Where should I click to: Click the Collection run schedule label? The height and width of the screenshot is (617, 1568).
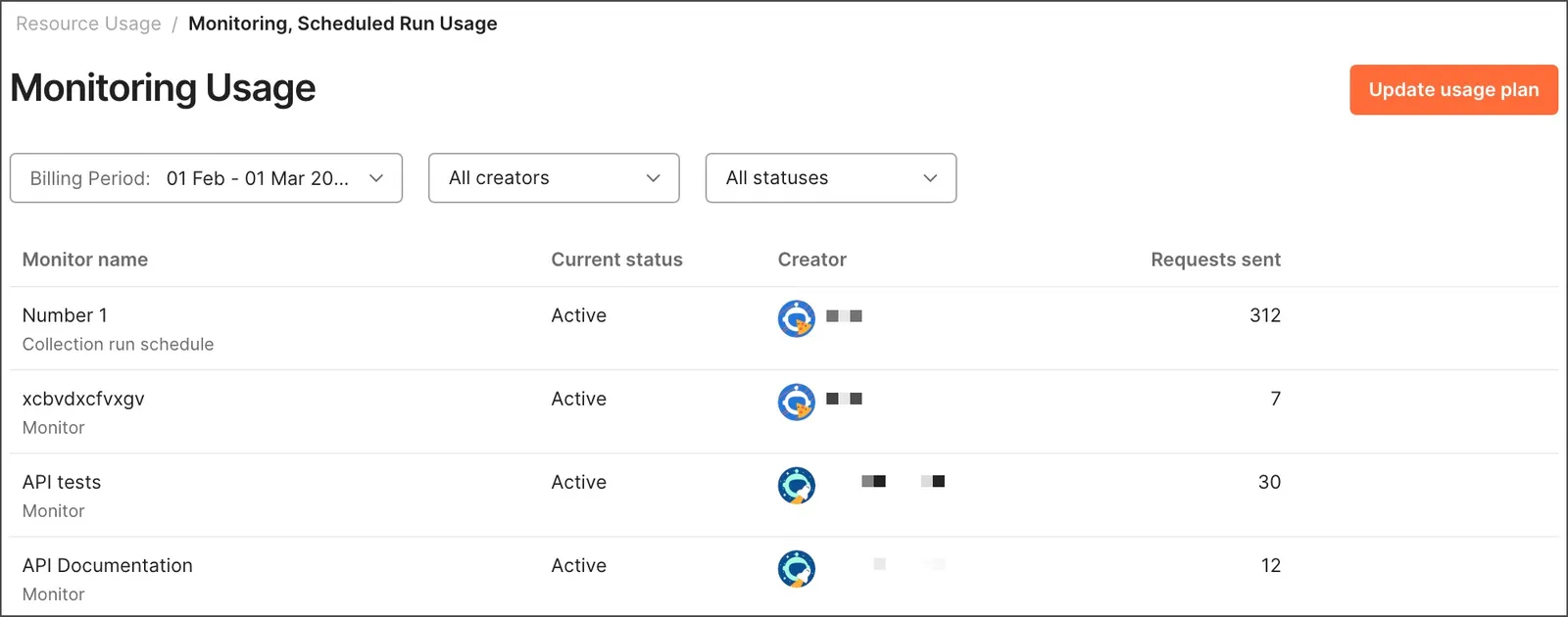pyautogui.click(x=118, y=344)
